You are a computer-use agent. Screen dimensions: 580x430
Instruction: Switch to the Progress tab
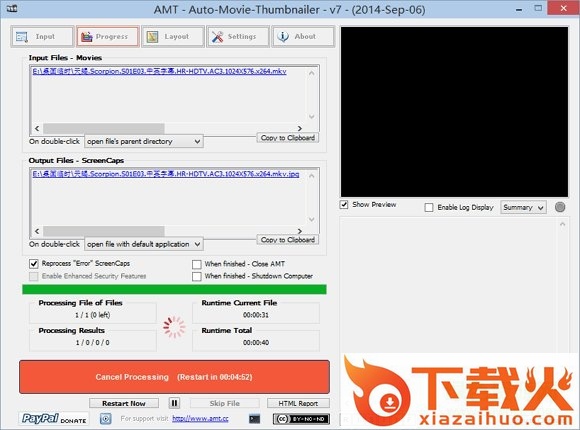(108, 36)
